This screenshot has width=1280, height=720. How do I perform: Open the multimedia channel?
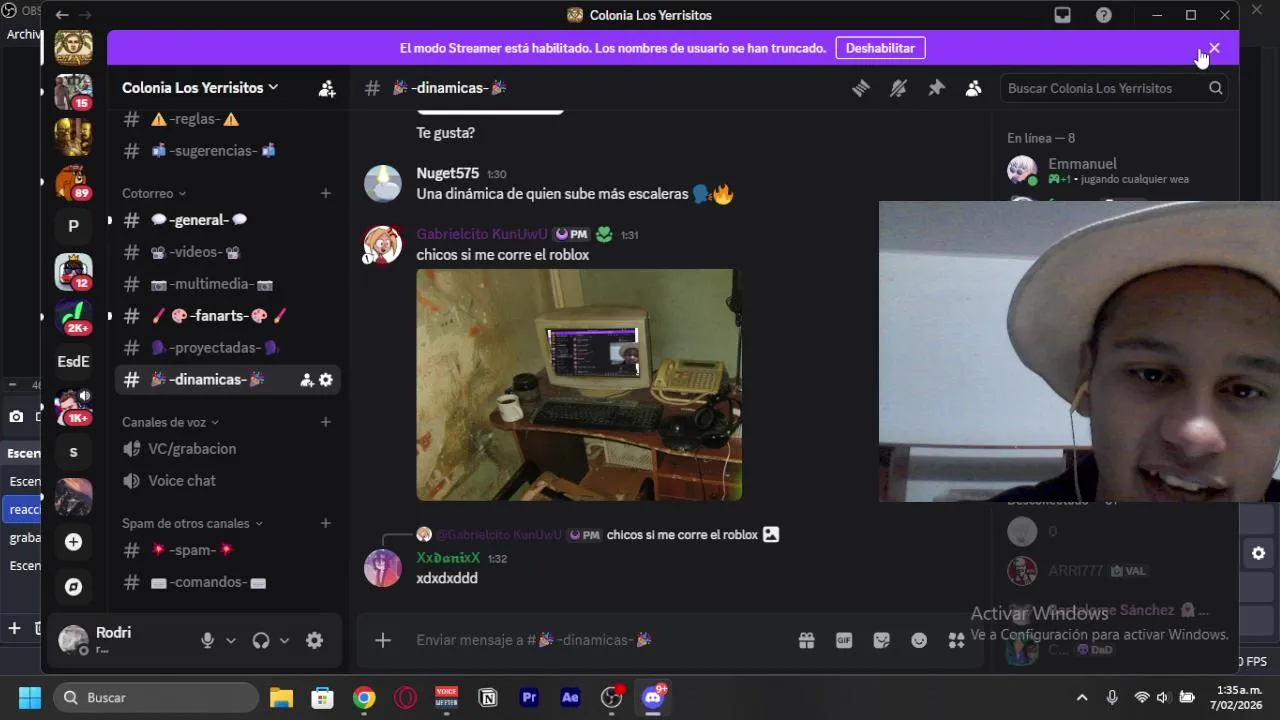228,284
